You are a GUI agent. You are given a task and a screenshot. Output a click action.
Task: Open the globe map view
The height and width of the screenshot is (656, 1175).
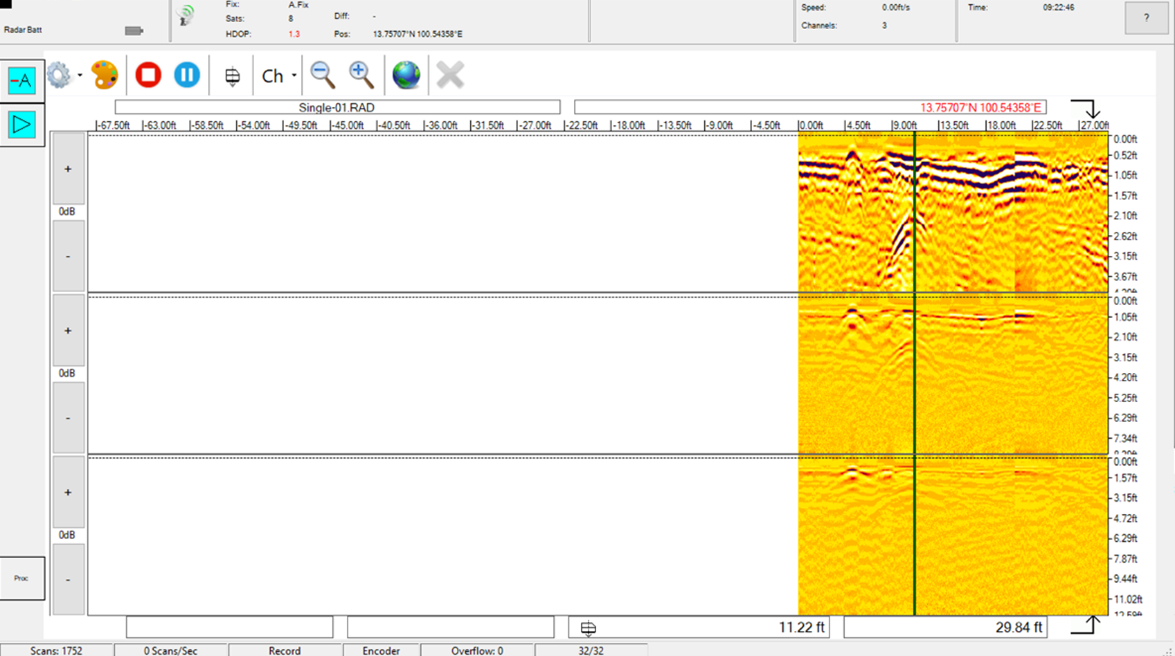[x=406, y=75]
